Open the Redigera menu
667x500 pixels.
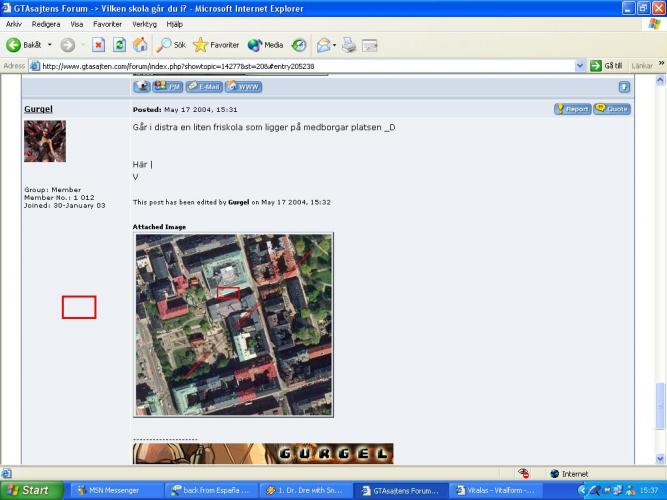pos(46,23)
